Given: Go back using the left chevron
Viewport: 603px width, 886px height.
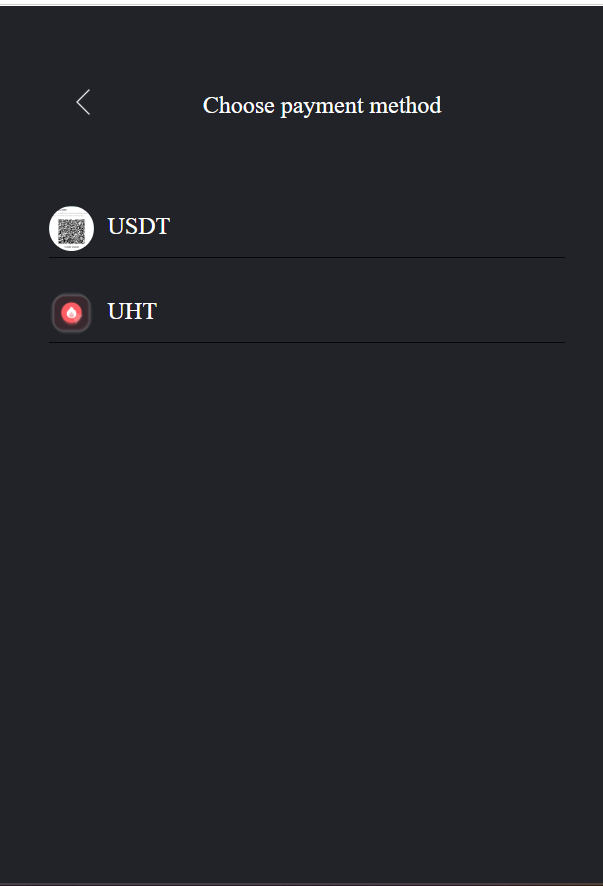Looking at the screenshot, I should 83,102.
